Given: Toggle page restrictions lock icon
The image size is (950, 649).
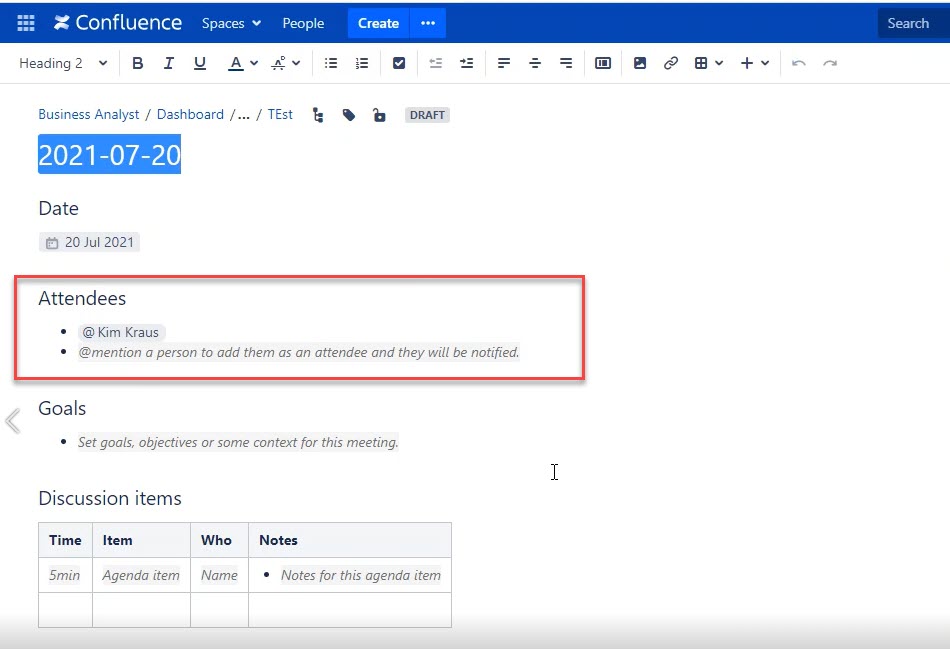Looking at the screenshot, I should (379, 115).
